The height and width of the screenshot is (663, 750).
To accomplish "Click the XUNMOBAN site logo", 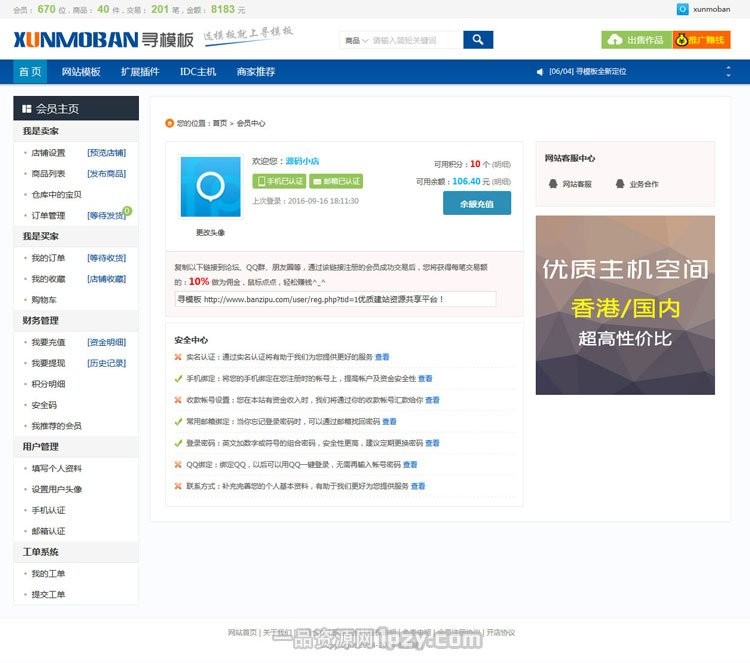I will (103, 40).
